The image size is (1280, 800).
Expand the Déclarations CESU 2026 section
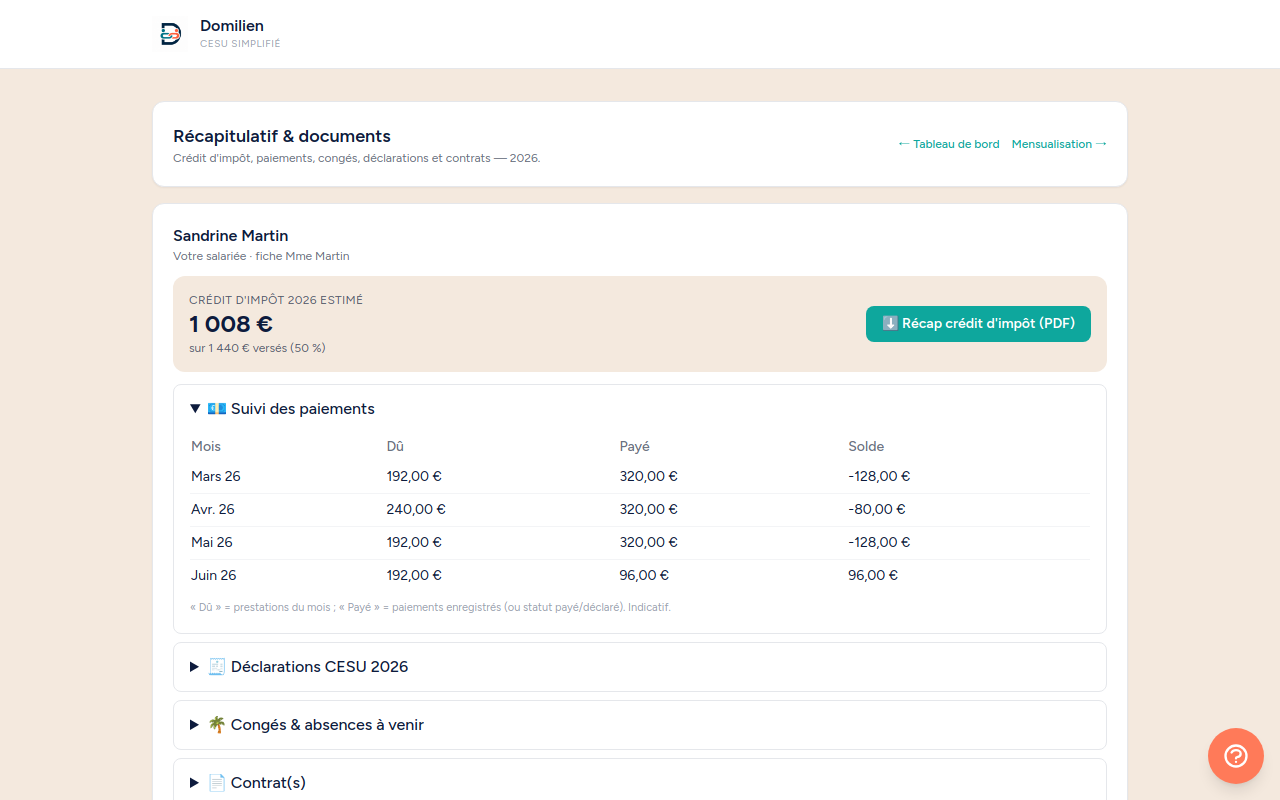point(640,667)
